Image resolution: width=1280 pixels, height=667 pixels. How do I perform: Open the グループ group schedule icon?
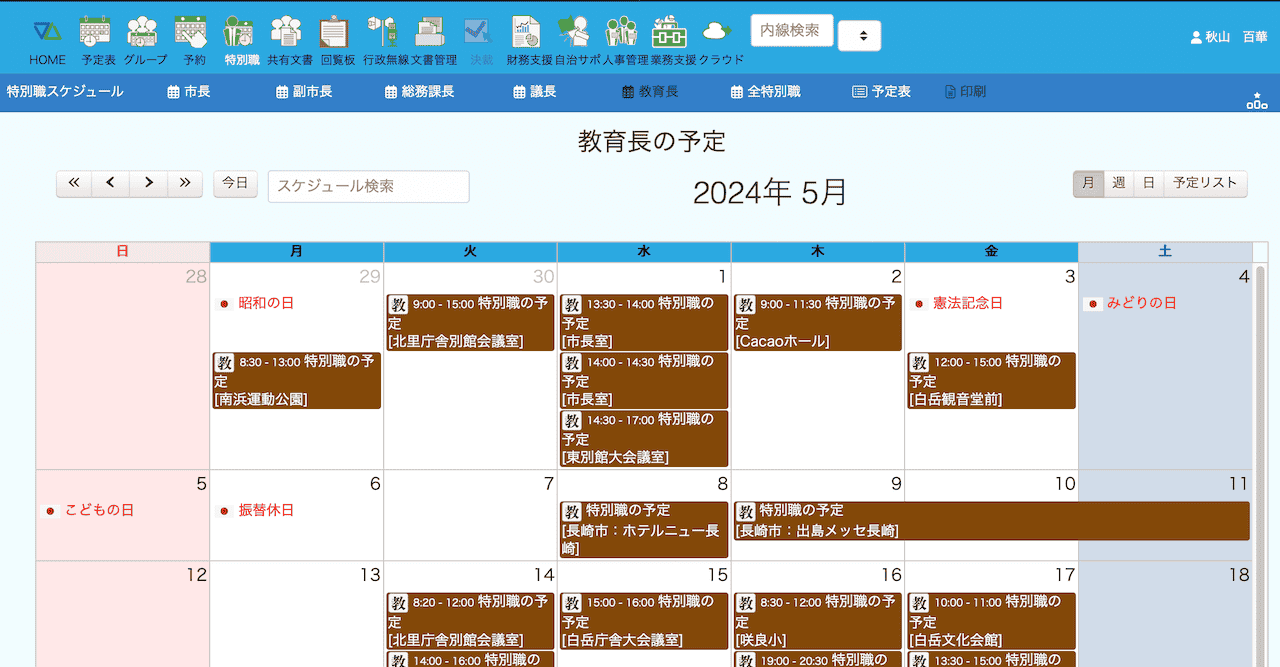click(x=144, y=33)
